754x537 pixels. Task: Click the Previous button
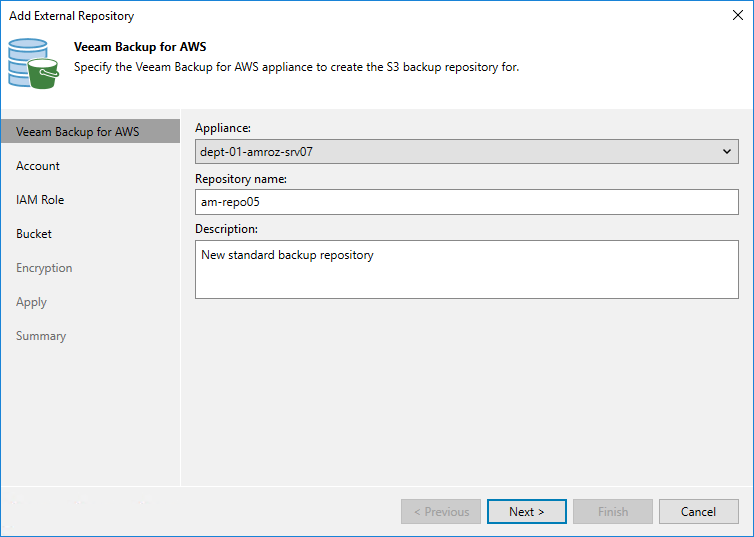pyautogui.click(x=441, y=512)
